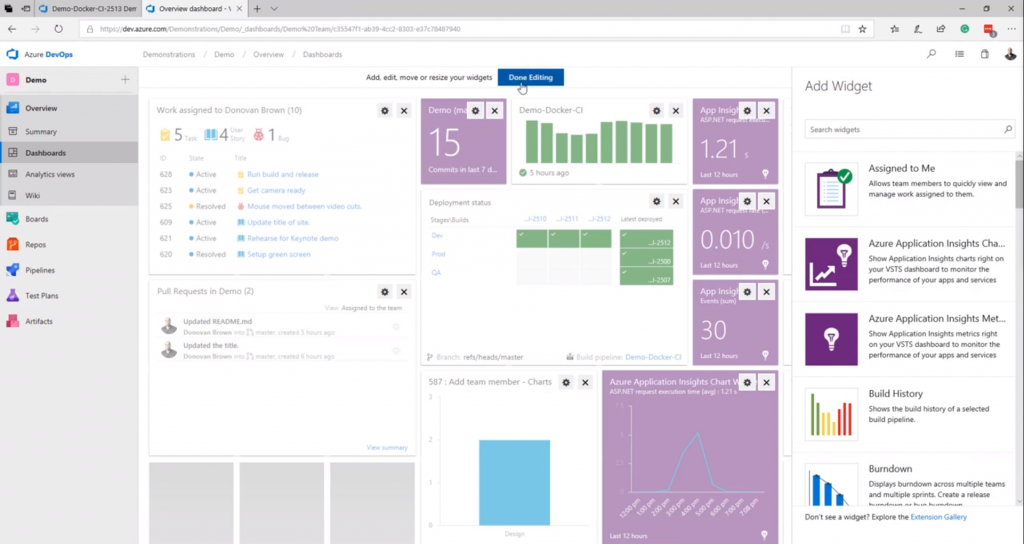Open tab list dropdown chevron in browser
Viewport: 1024px width, 544px height.
tap(274, 9)
